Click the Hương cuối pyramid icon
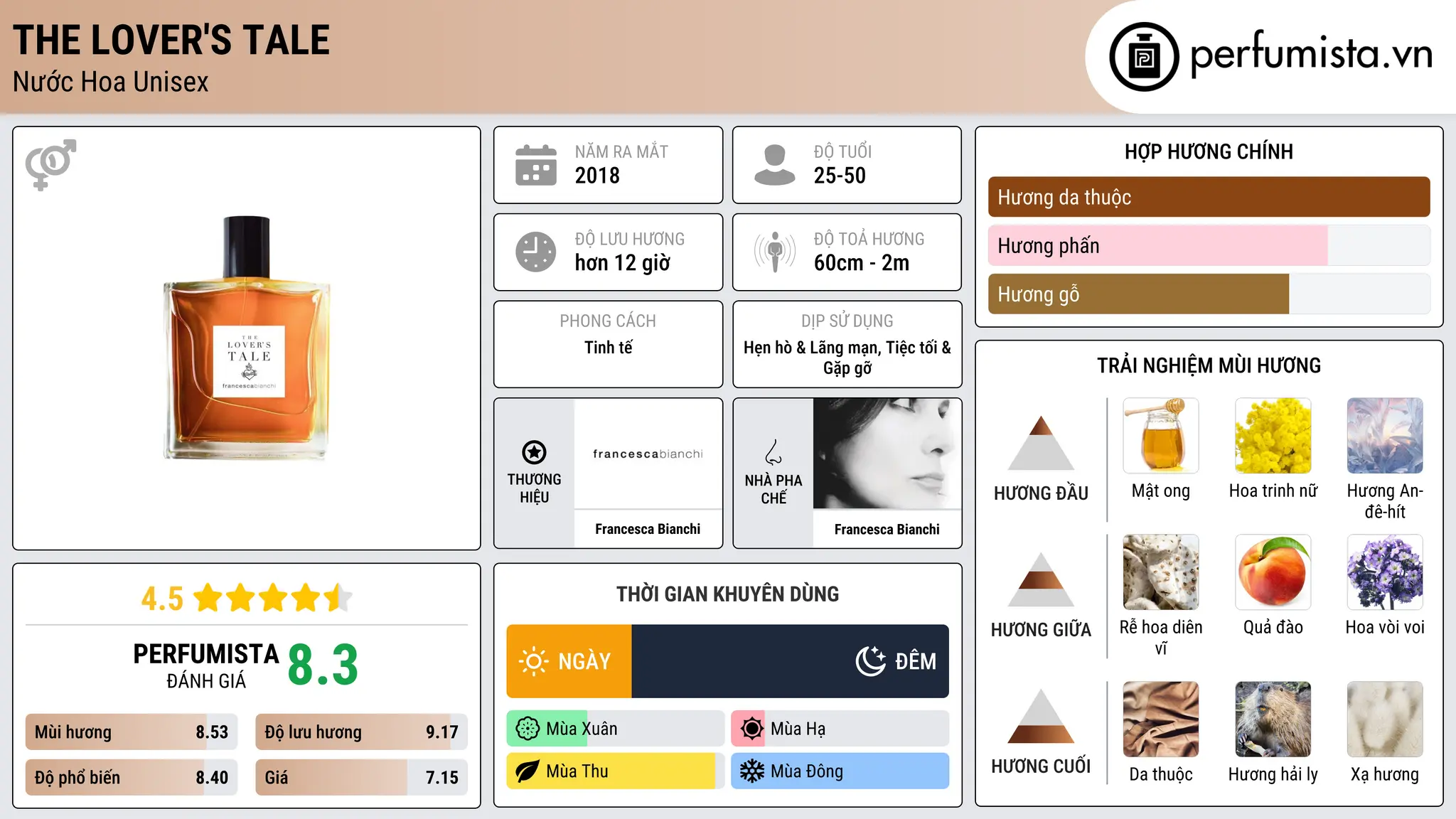1456x819 pixels. click(x=1041, y=716)
